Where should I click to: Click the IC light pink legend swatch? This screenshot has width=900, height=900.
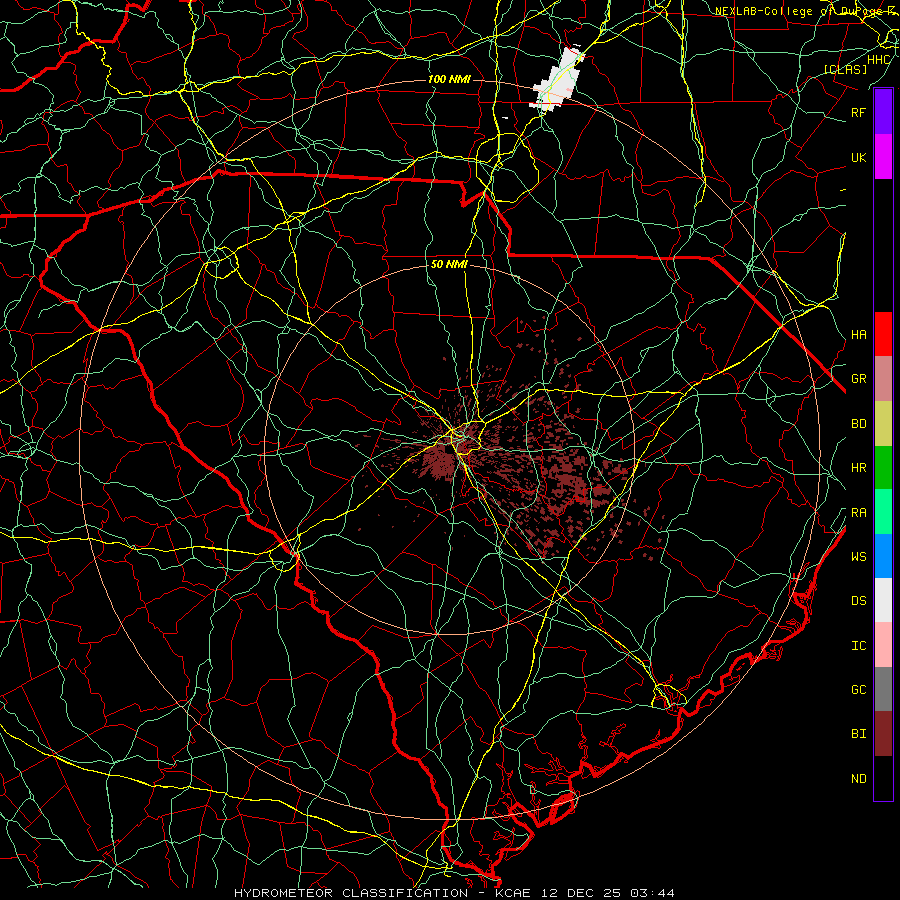(883, 645)
